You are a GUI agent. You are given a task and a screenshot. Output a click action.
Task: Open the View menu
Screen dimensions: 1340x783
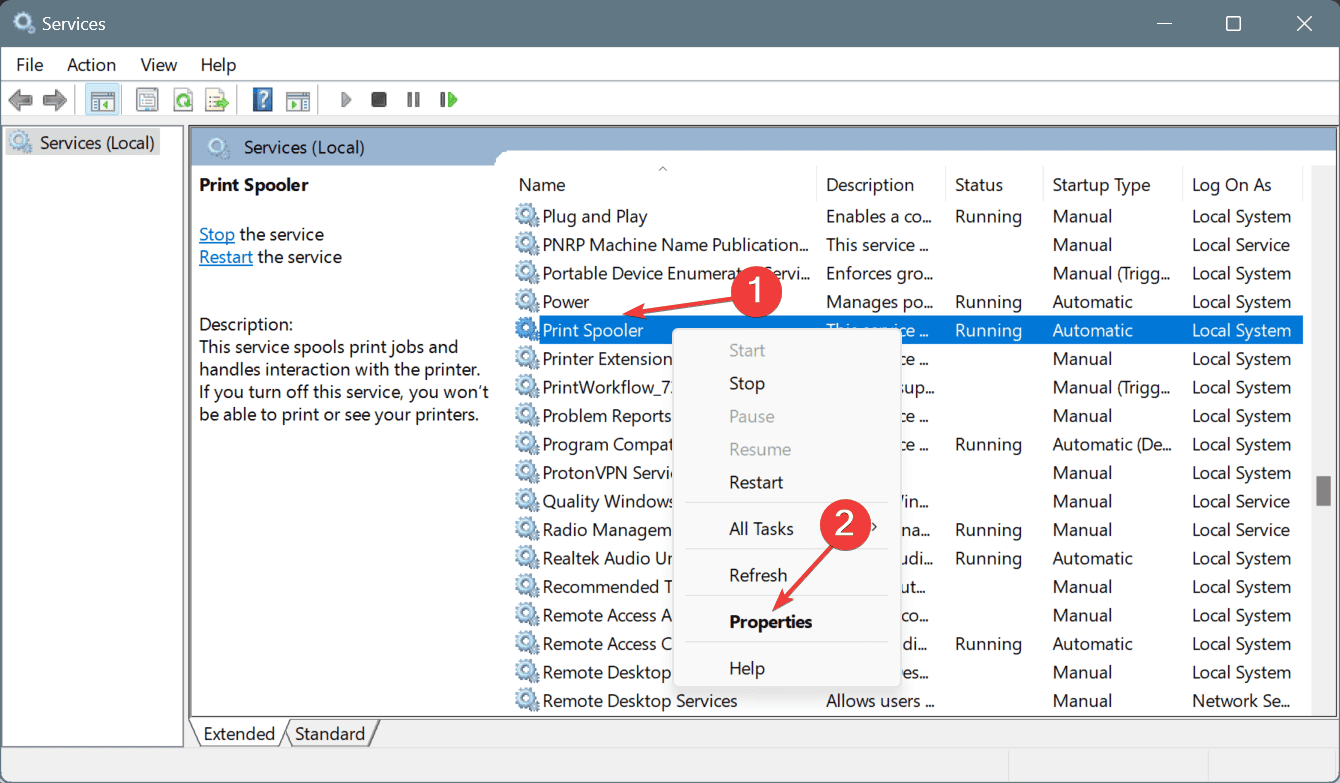pos(158,65)
